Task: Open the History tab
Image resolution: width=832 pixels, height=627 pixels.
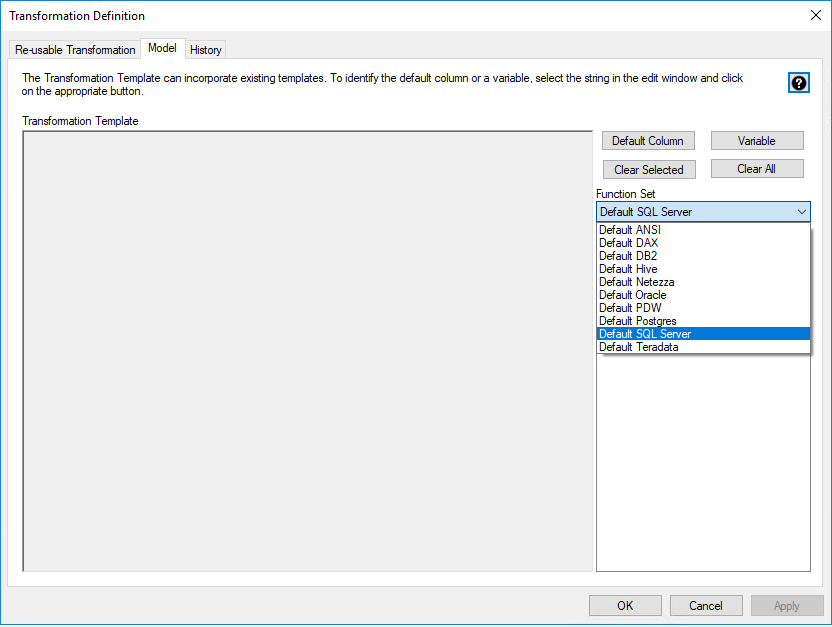Action: pyautogui.click(x=206, y=50)
